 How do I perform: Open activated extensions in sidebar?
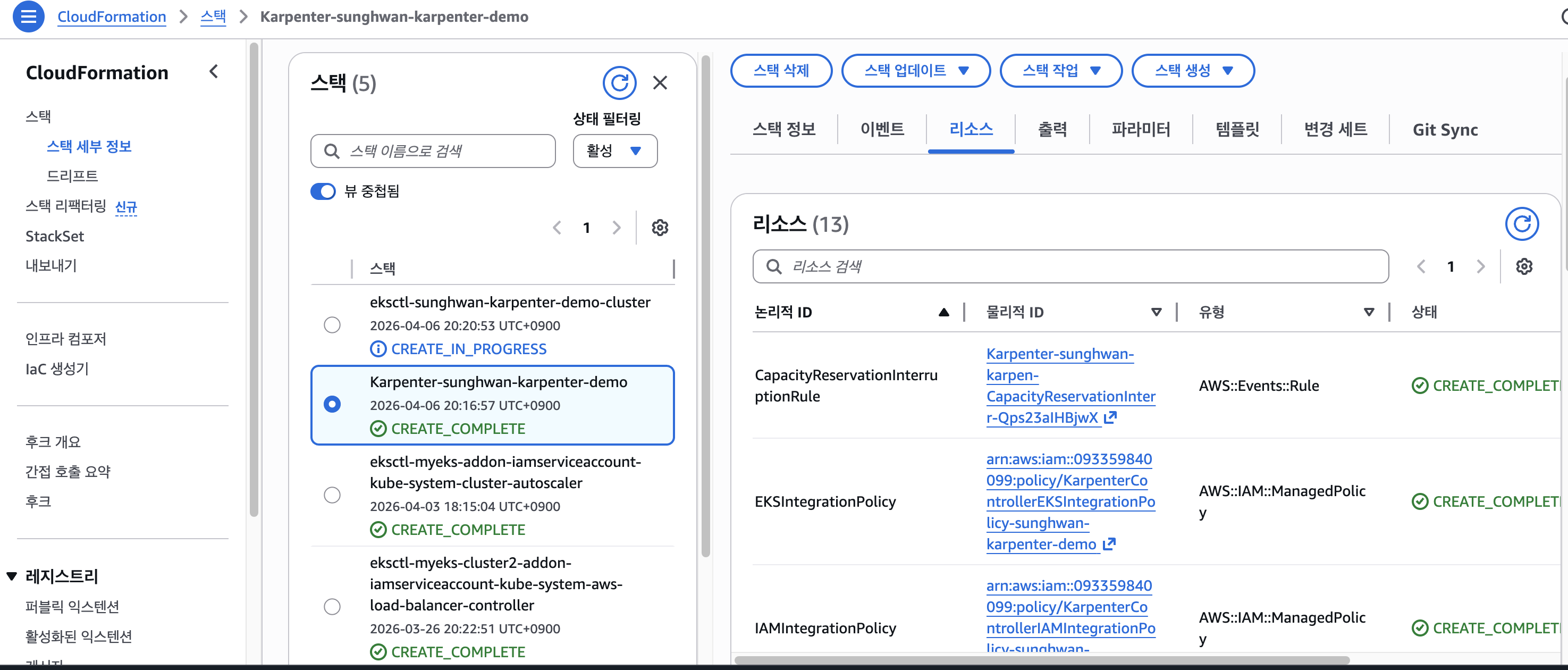click(x=79, y=637)
